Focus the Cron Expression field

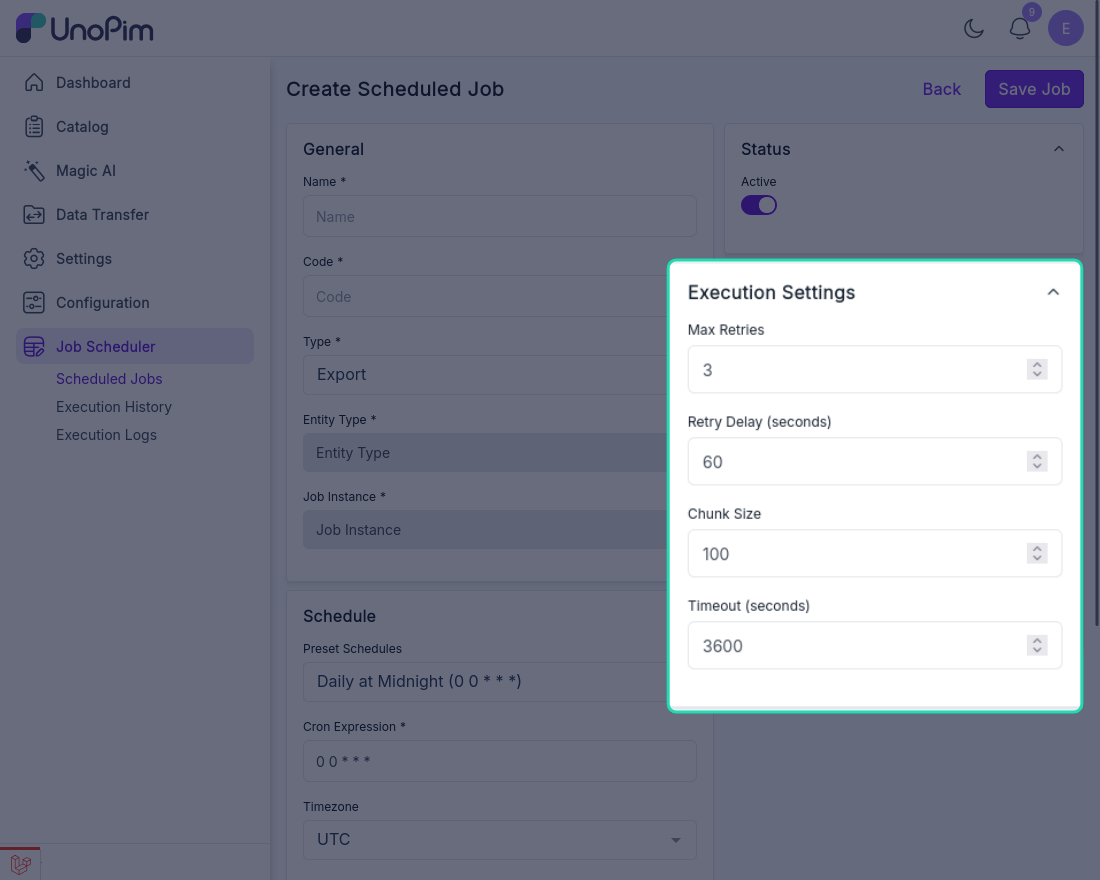[x=499, y=761]
